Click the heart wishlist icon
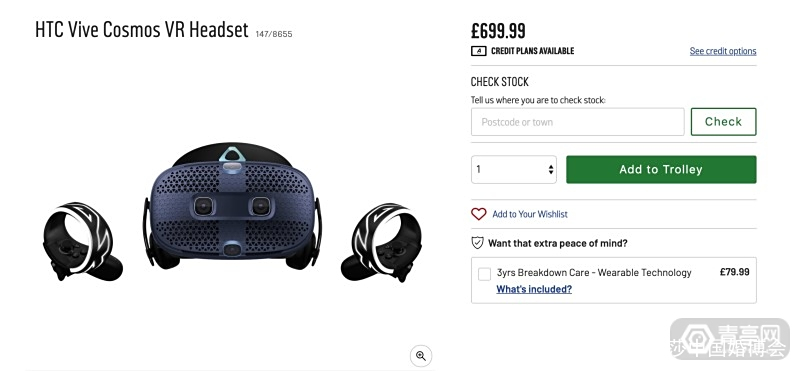 point(479,214)
